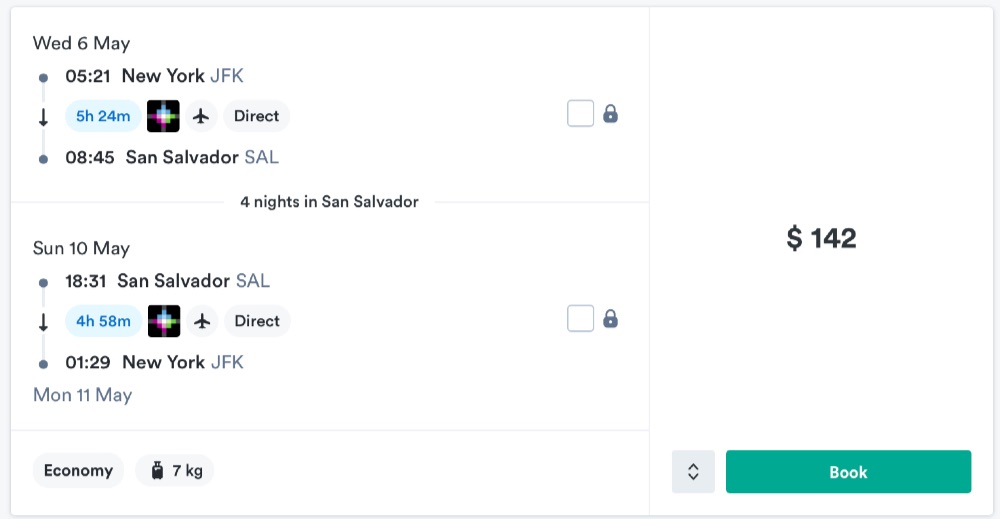Click the backpack icon in 7 kg badge
1000x519 pixels.
coord(157,470)
